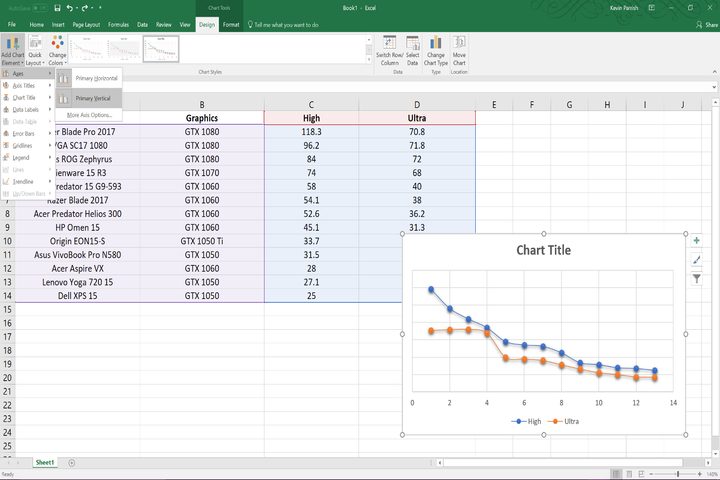Open the Error Bars submenu
Image resolution: width=720 pixels, height=480 pixels.
click(28, 134)
